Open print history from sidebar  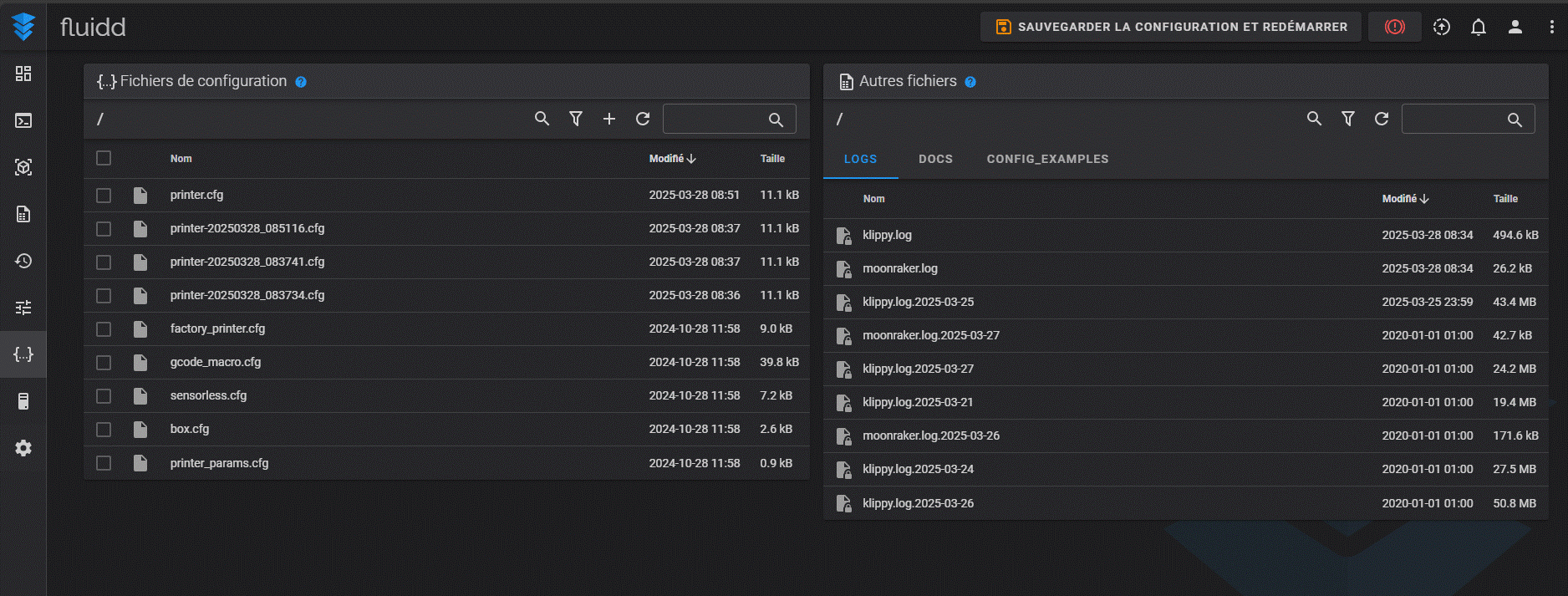[23, 261]
